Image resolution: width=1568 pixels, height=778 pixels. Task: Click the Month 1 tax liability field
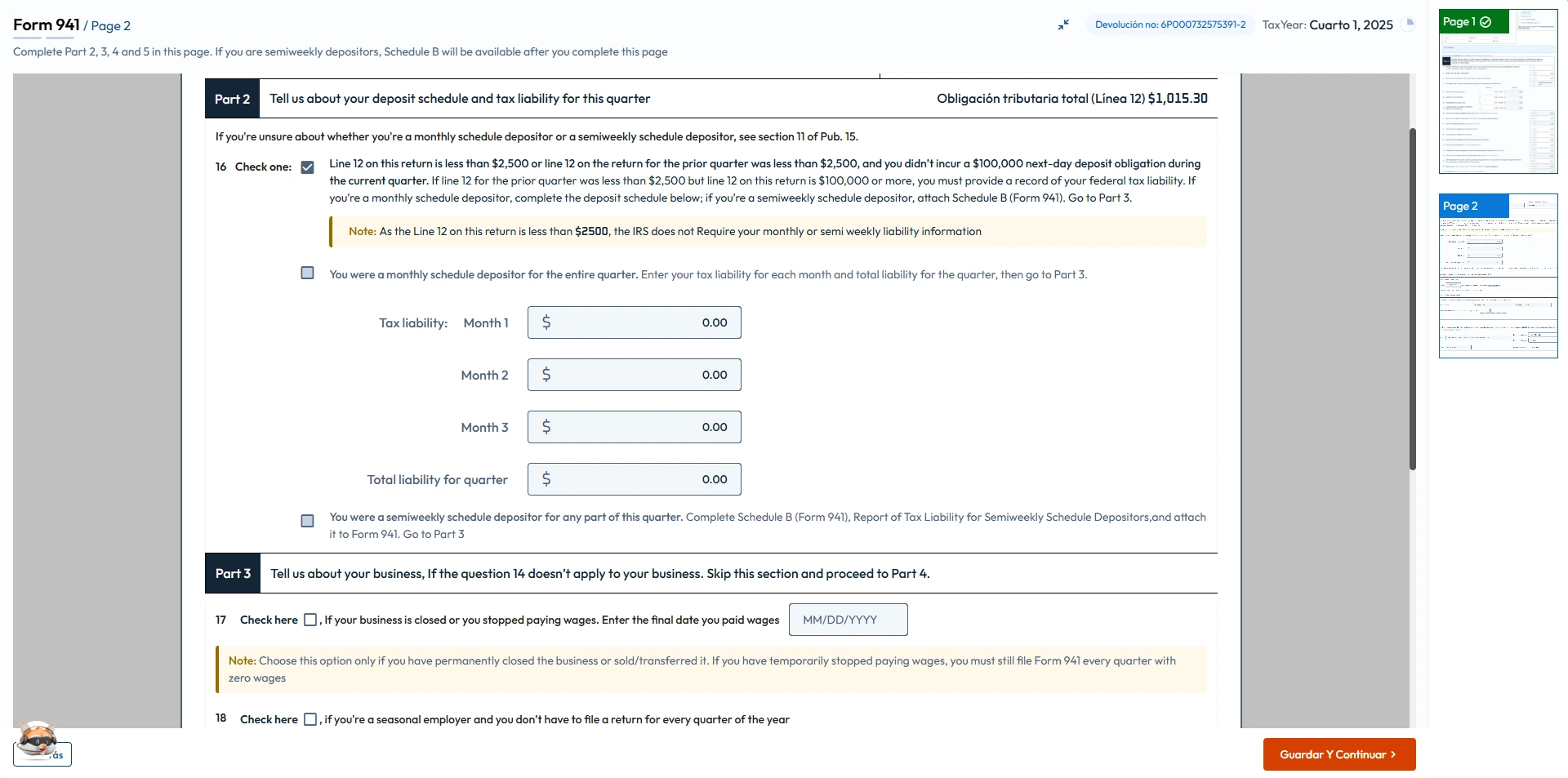(635, 322)
